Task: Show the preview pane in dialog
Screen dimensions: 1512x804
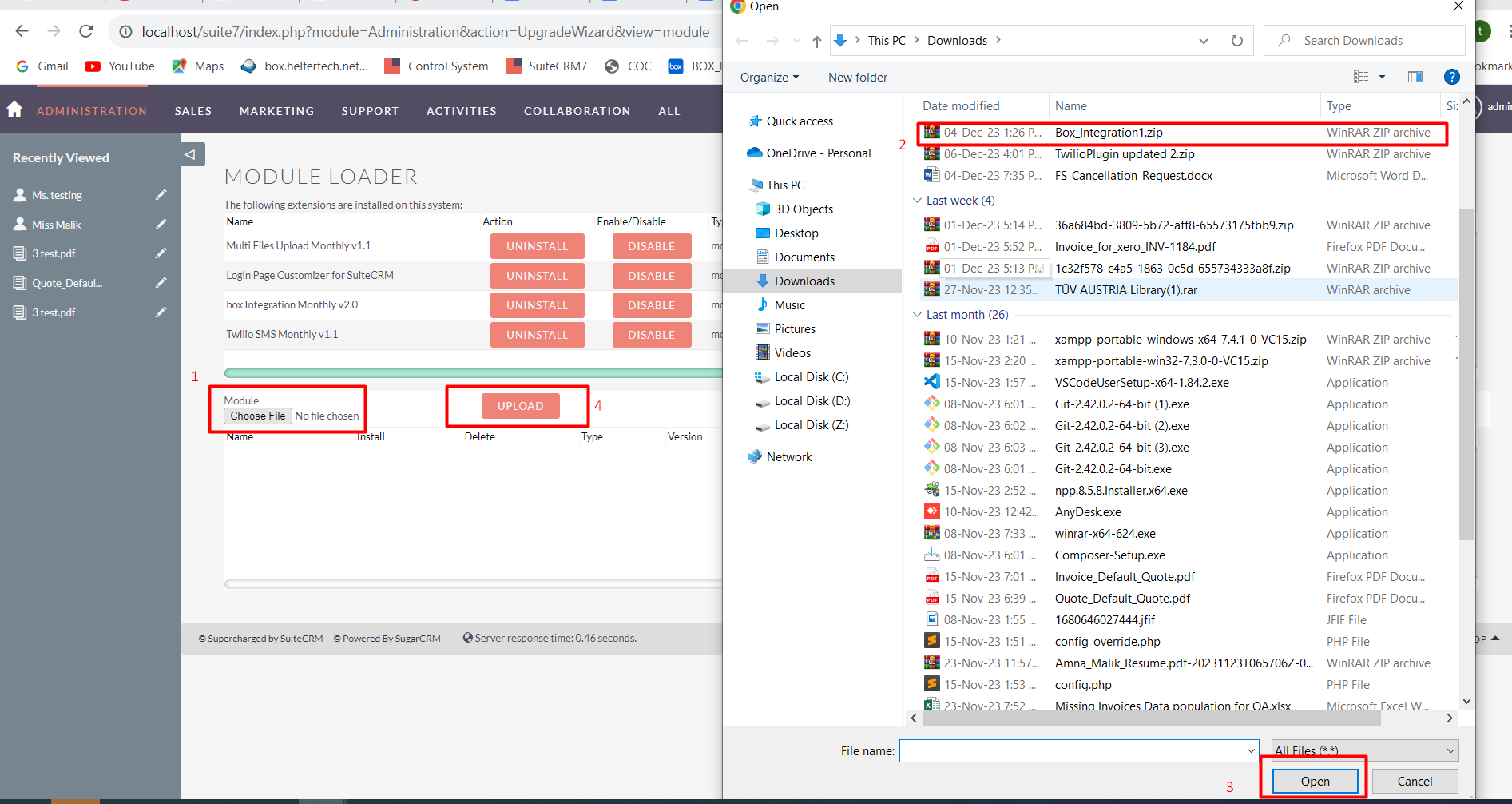Action: [1415, 77]
